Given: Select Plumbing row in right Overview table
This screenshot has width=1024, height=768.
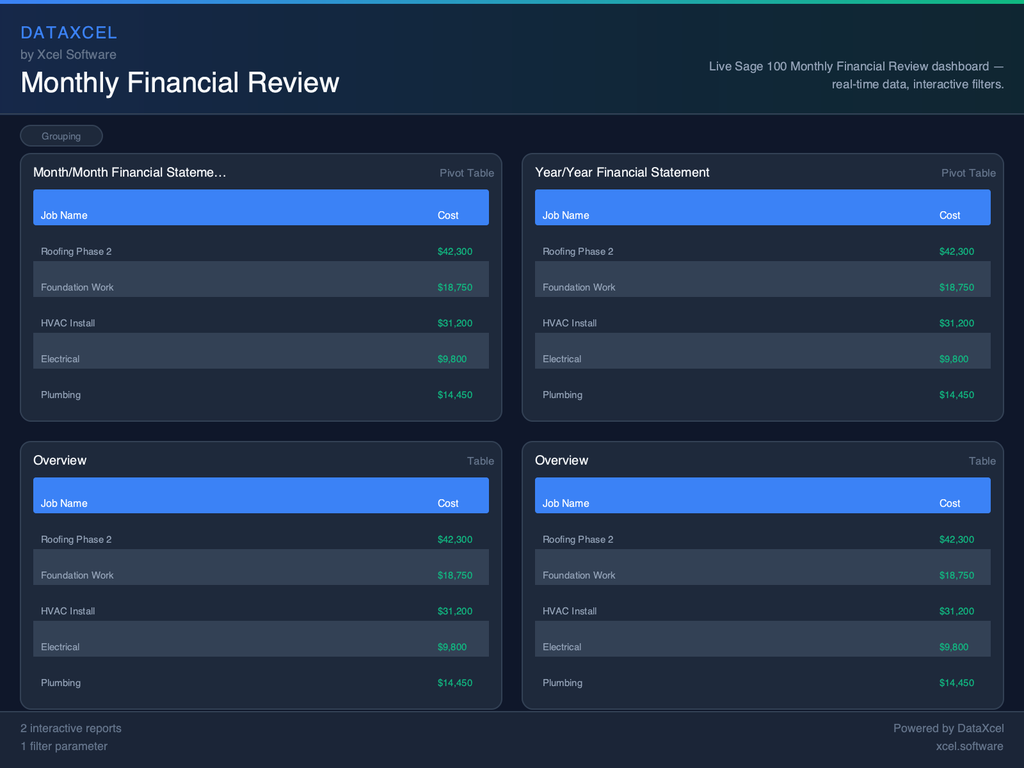Looking at the screenshot, I should (762, 683).
